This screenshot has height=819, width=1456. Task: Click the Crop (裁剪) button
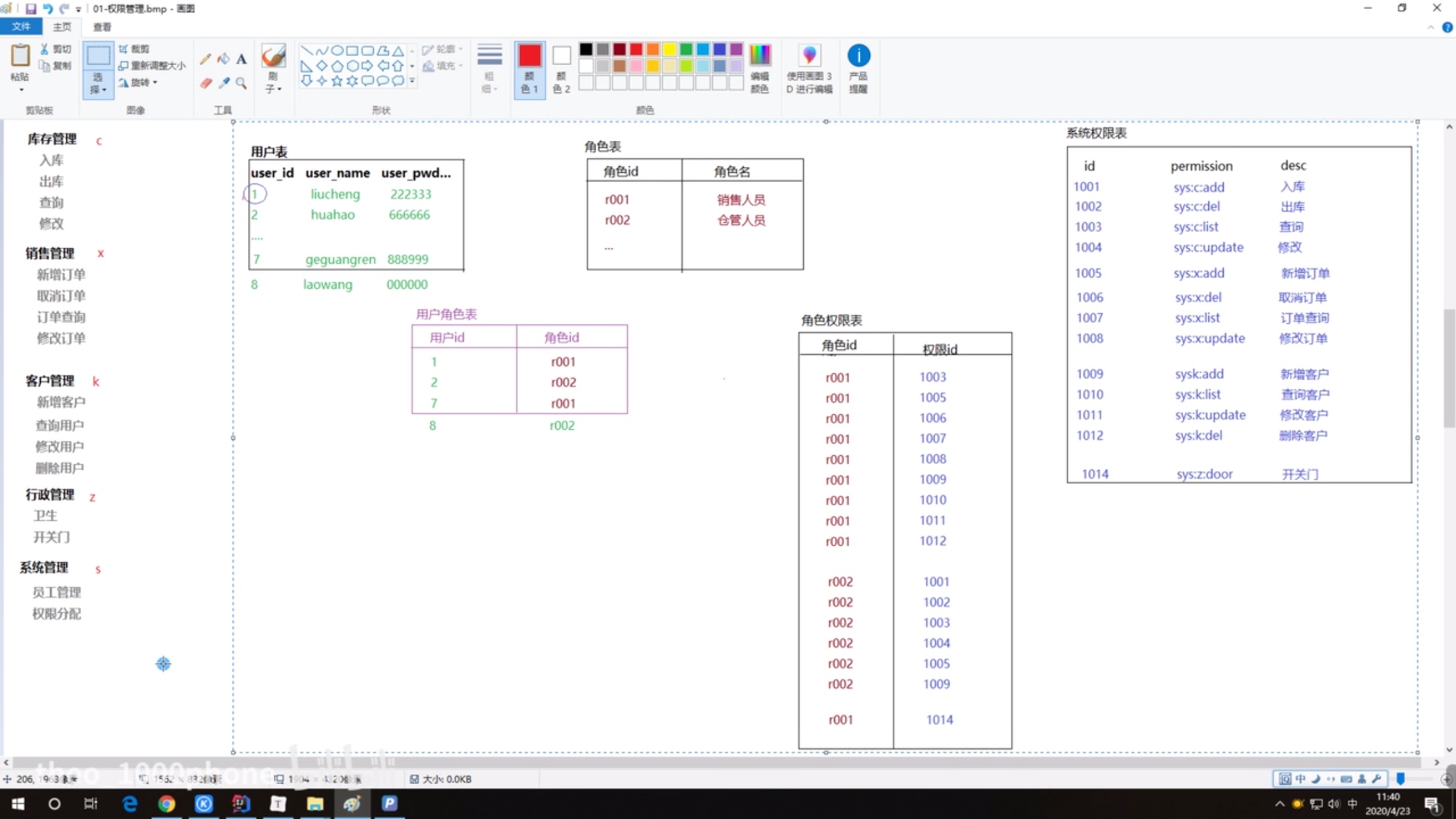coord(135,49)
